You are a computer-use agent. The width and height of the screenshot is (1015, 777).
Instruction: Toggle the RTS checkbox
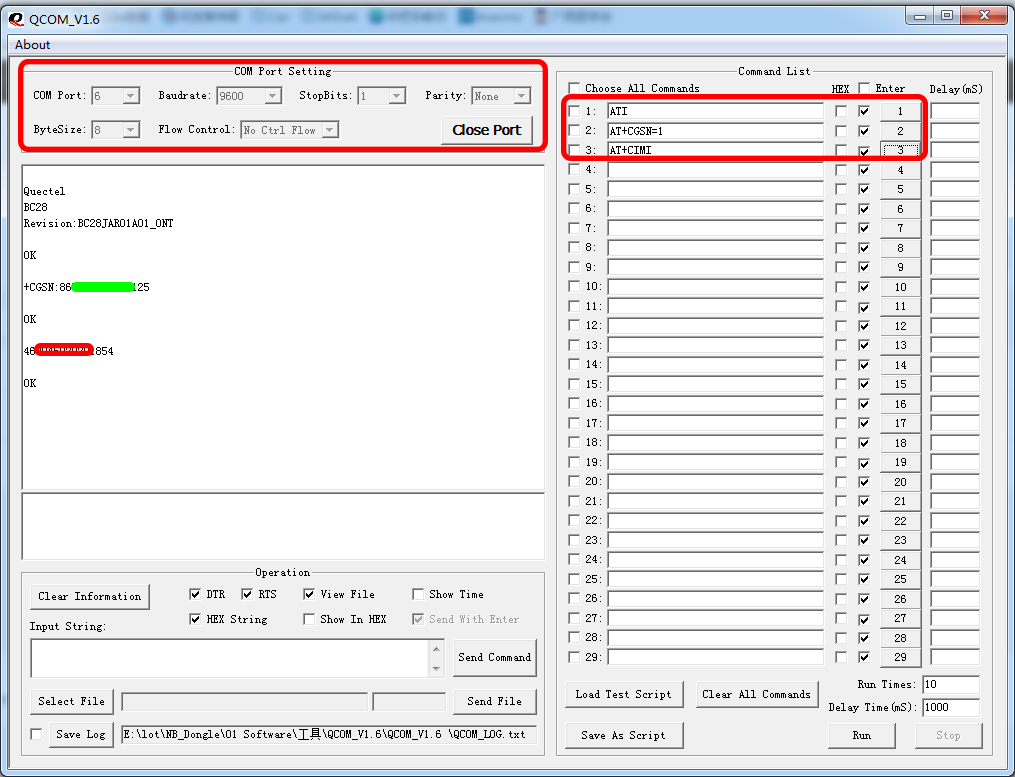[247, 594]
